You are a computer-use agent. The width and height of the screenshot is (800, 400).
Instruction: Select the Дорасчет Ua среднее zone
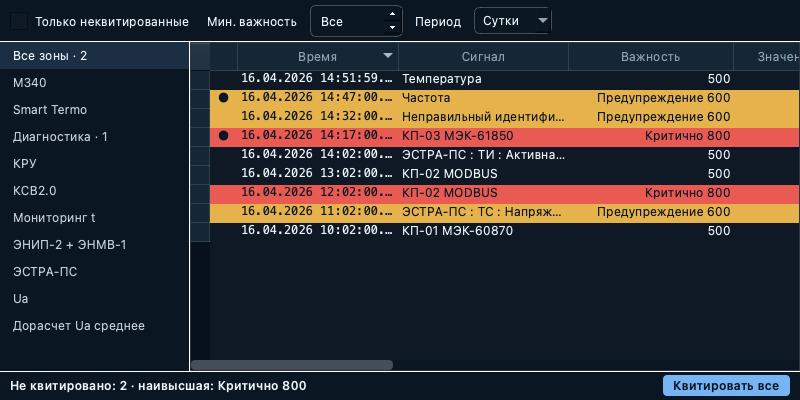coord(94,326)
